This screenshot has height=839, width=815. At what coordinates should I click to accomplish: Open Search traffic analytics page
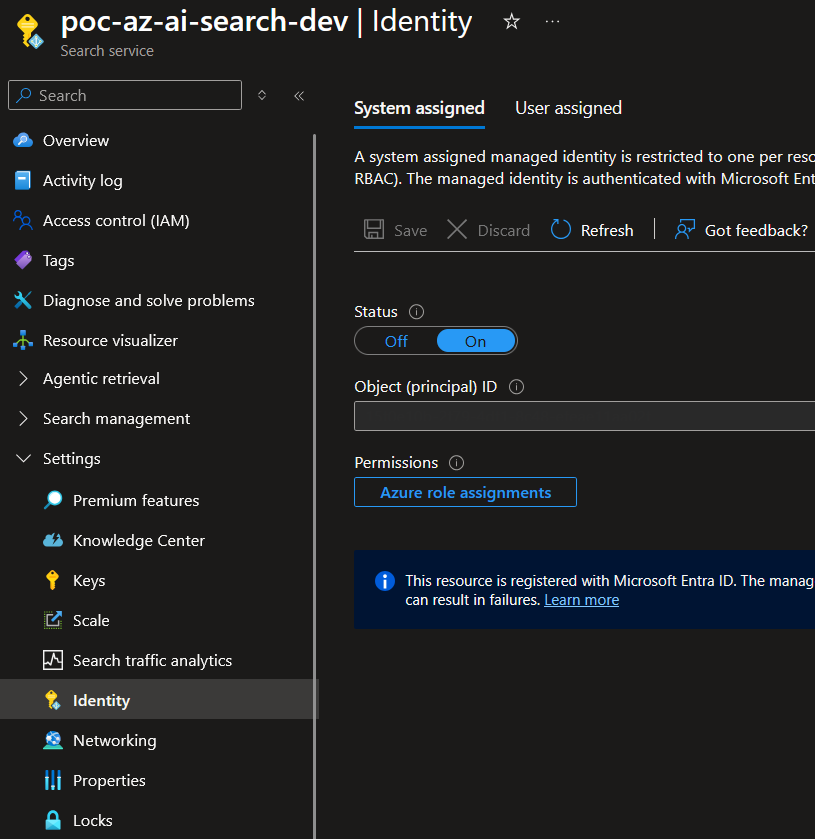click(x=153, y=660)
